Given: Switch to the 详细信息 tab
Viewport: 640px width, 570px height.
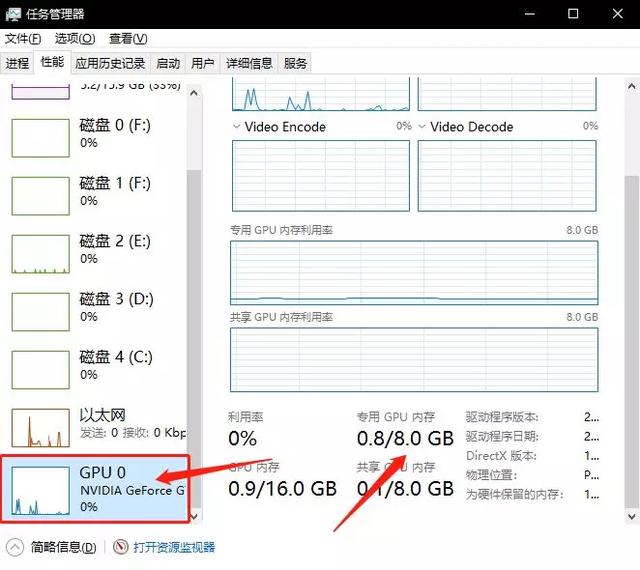Looking at the screenshot, I should (249, 63).
